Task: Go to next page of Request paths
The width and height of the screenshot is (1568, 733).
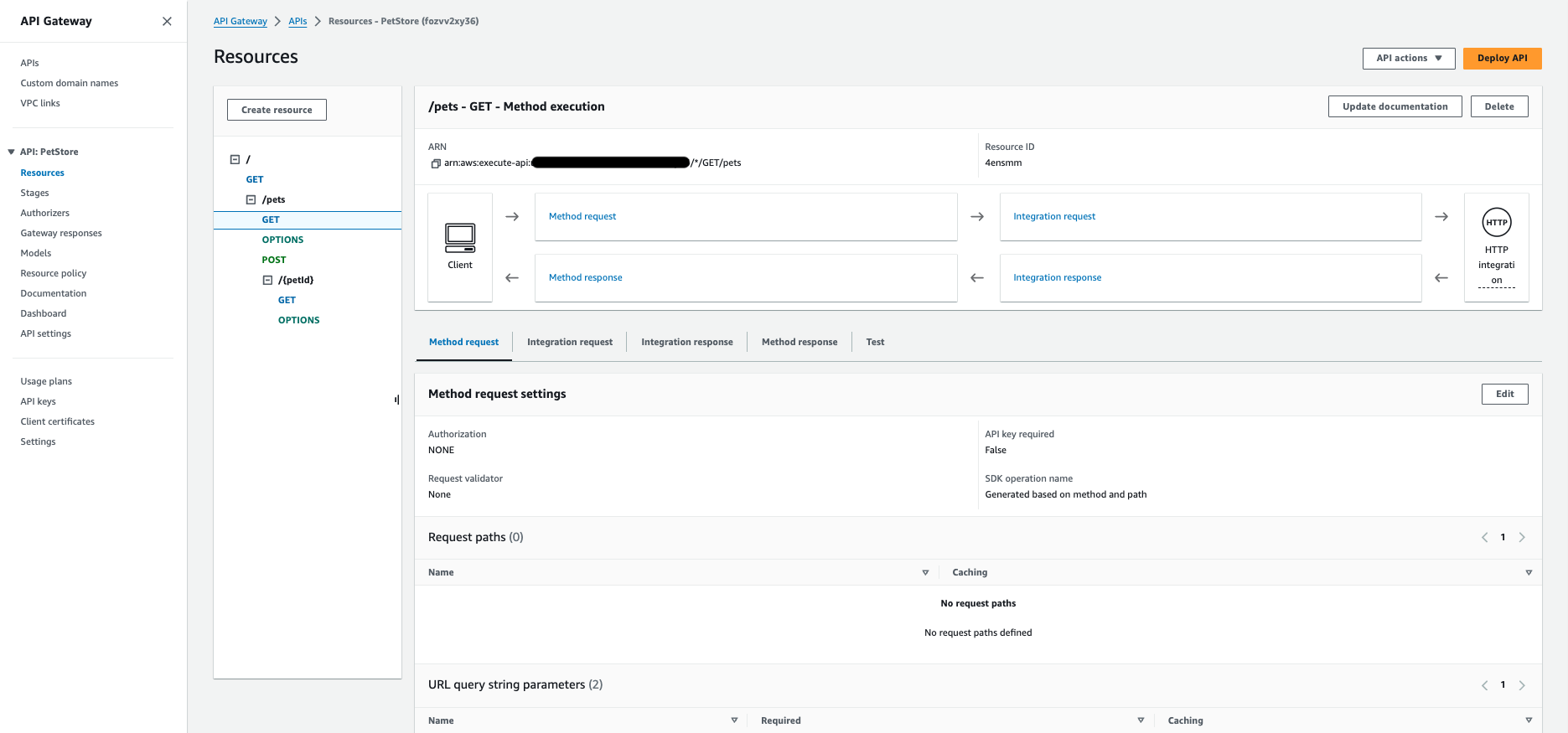Action: (1522, 538)
